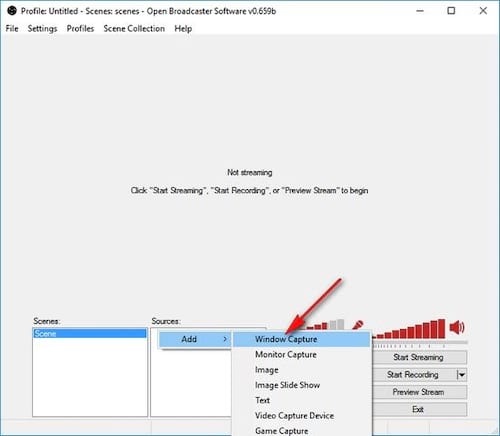Screen dimensions: 500x436
Task: Select the Scene item in Scenes list
Action: tap(90, 333)
